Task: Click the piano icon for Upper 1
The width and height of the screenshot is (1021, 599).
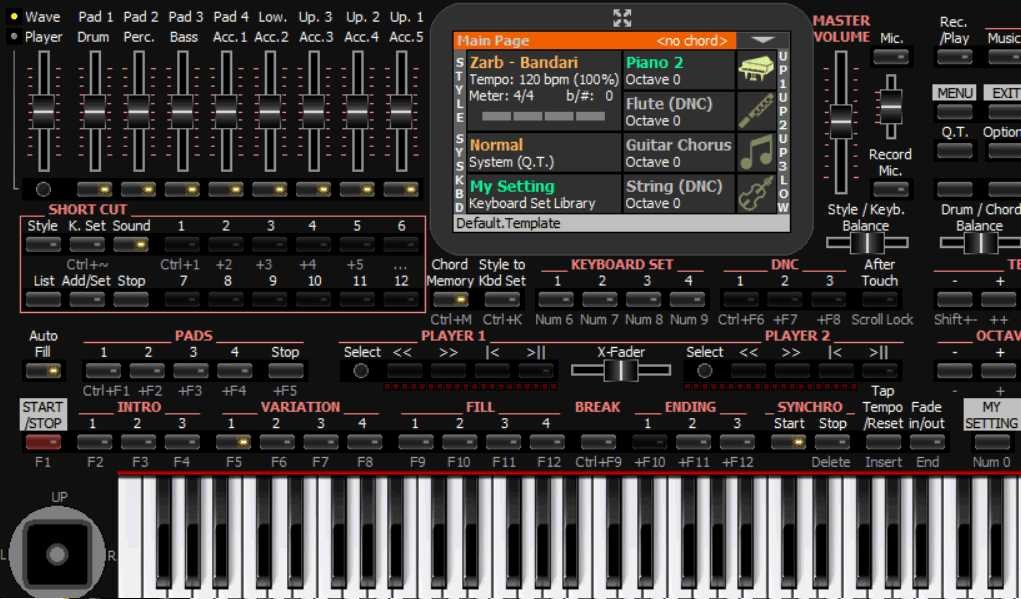Action: click(x=756, y=70)
